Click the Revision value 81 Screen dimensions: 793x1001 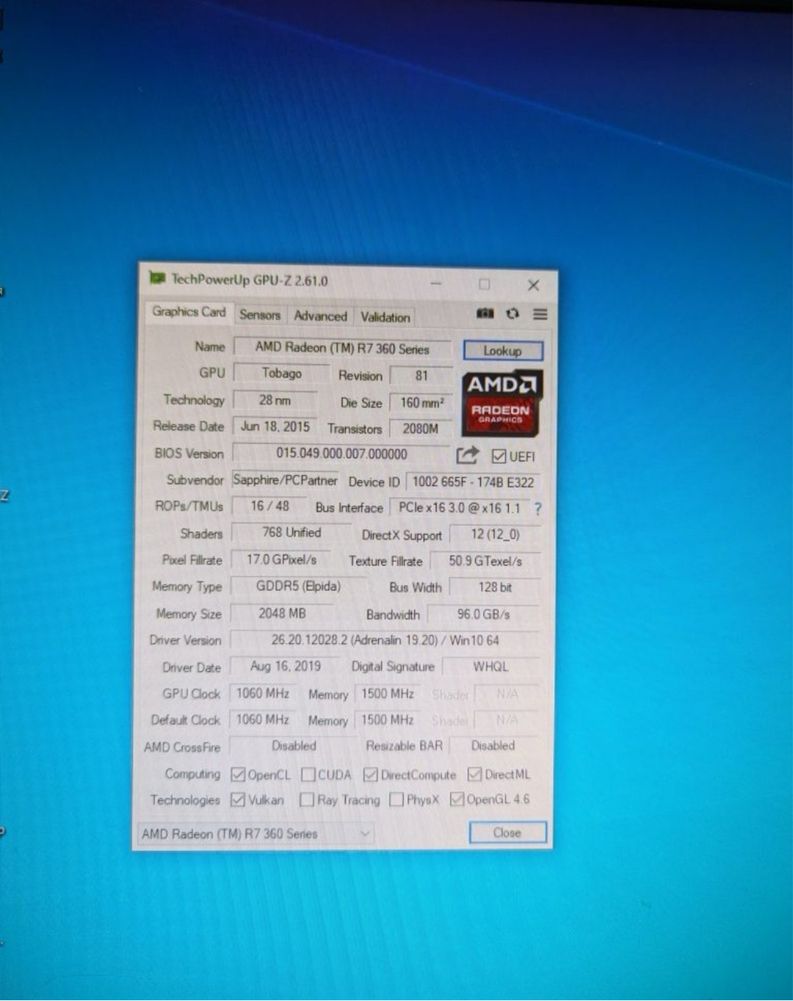click(421, 375)
